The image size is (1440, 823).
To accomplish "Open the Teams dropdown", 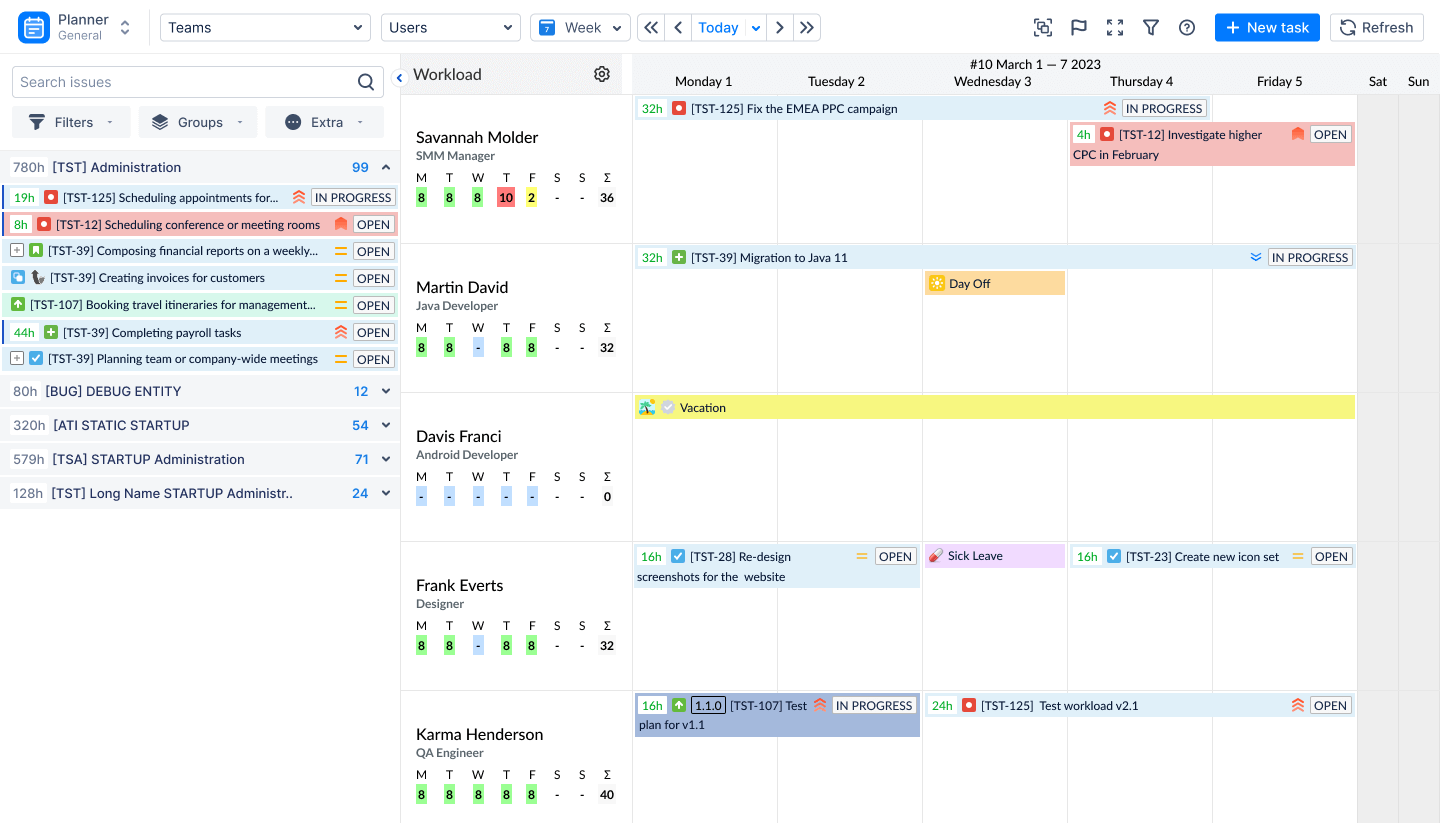I will (265, 27).
